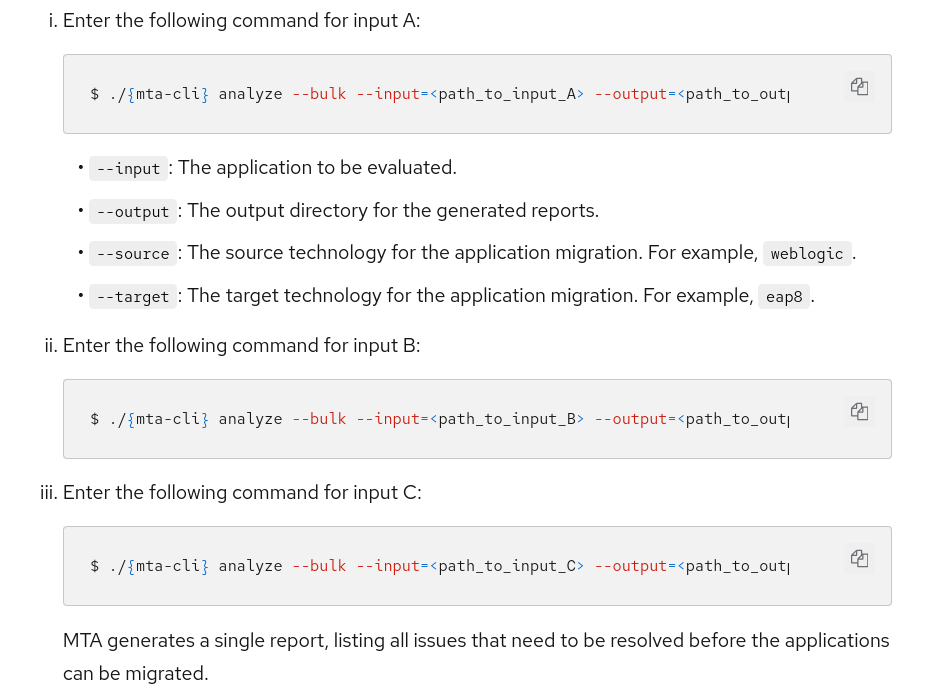
Task: Click the --input option label in list
Action: coord(129,169)
